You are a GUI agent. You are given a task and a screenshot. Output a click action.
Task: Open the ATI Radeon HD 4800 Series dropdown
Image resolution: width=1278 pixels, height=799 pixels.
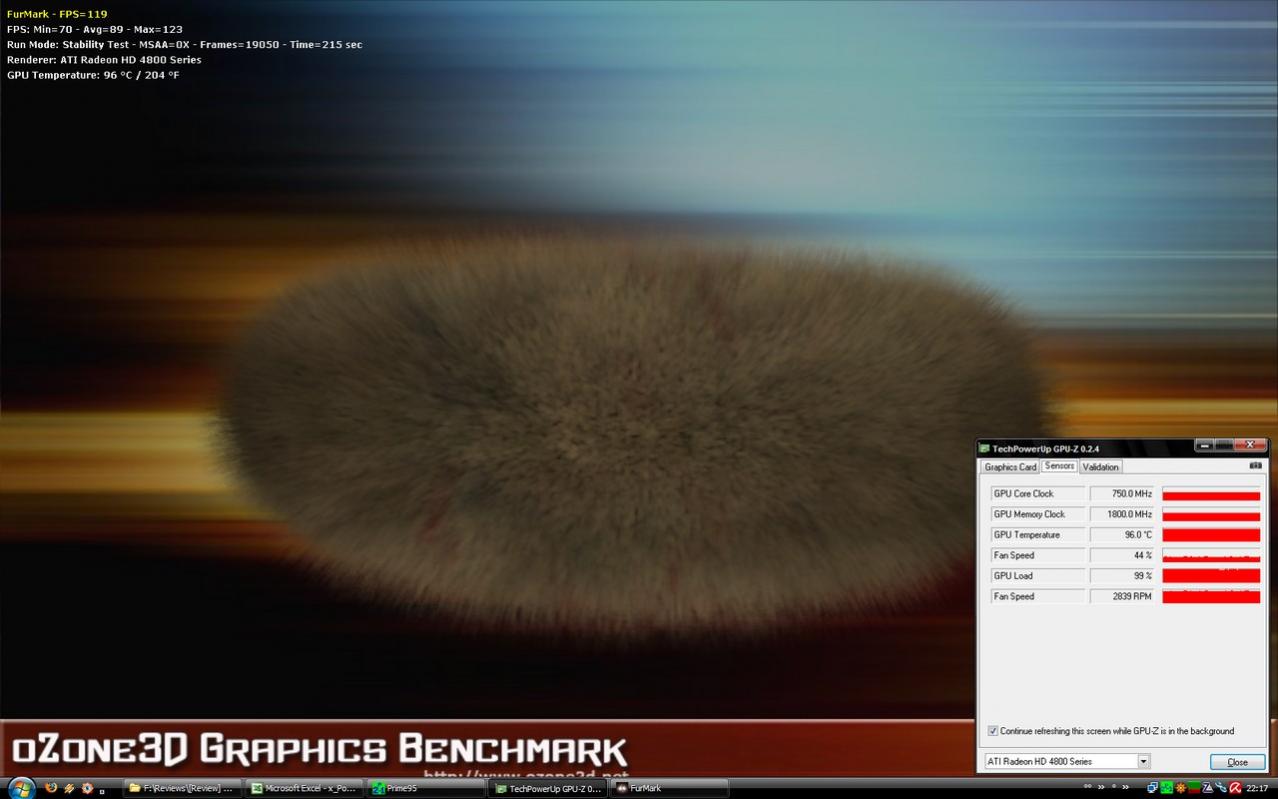pos(1067,761)
